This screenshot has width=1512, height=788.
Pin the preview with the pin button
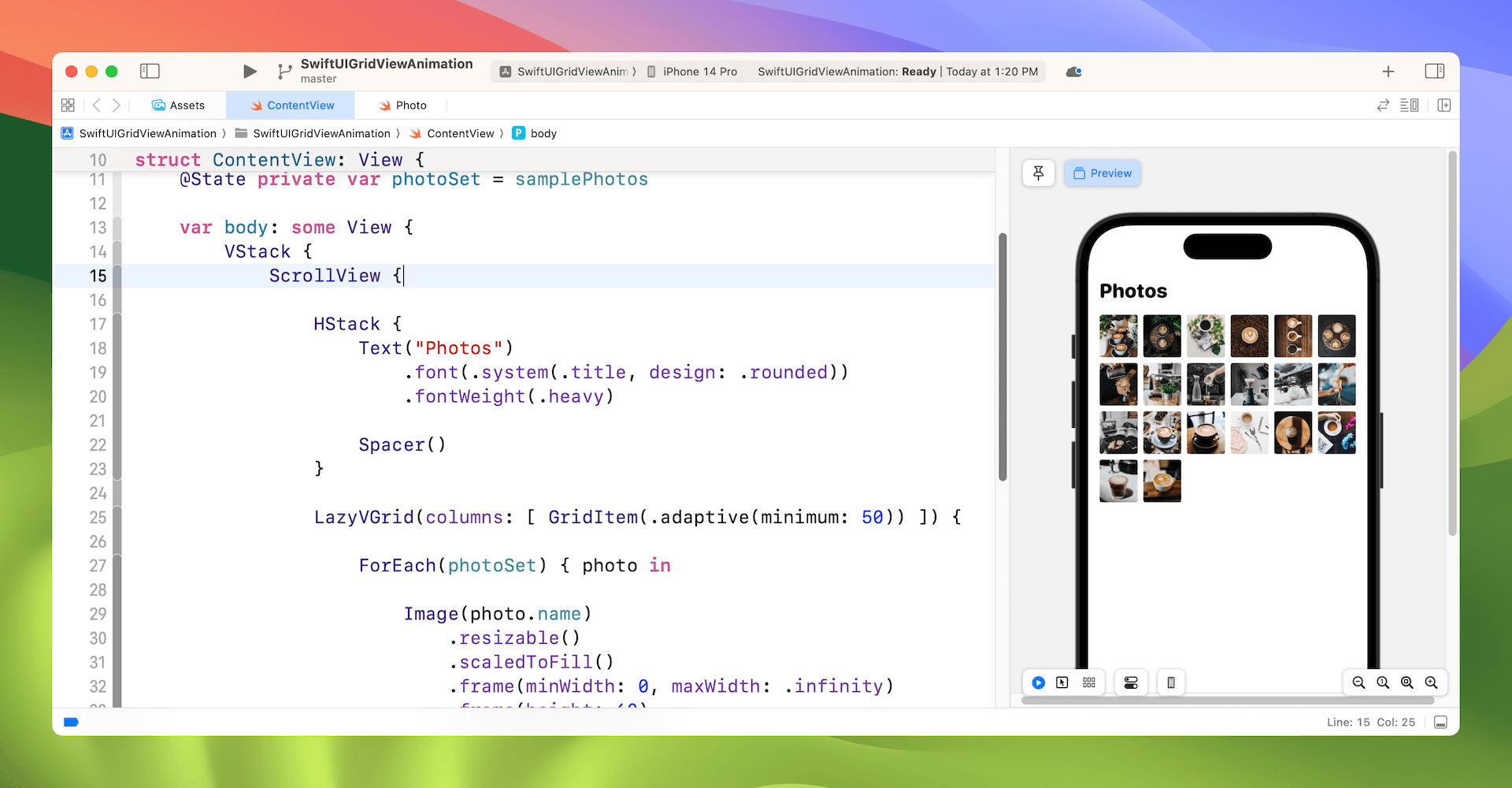pos(1039,173)
